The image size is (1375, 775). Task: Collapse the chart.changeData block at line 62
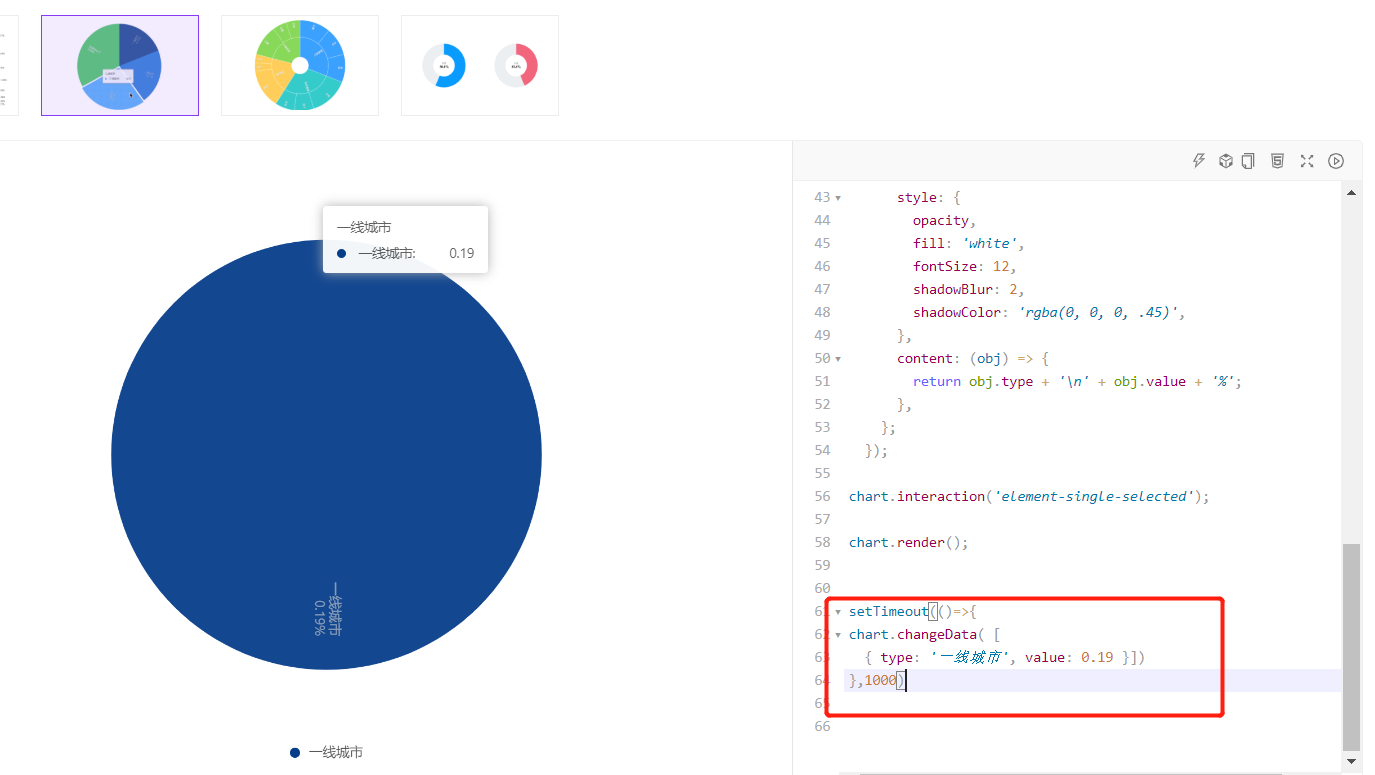pos(836,634)
